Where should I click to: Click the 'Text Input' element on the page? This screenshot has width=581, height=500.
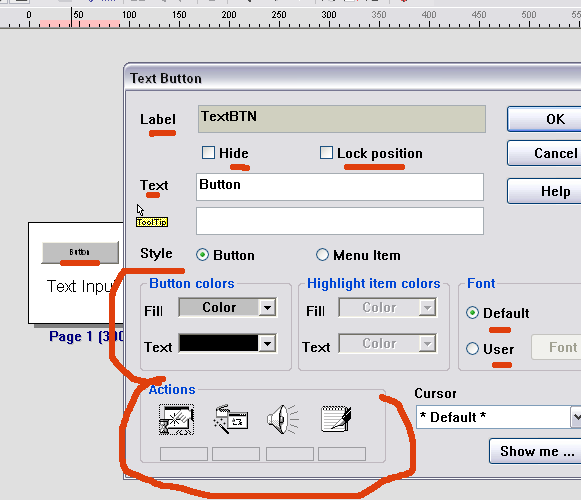click(x=81, y=286)
